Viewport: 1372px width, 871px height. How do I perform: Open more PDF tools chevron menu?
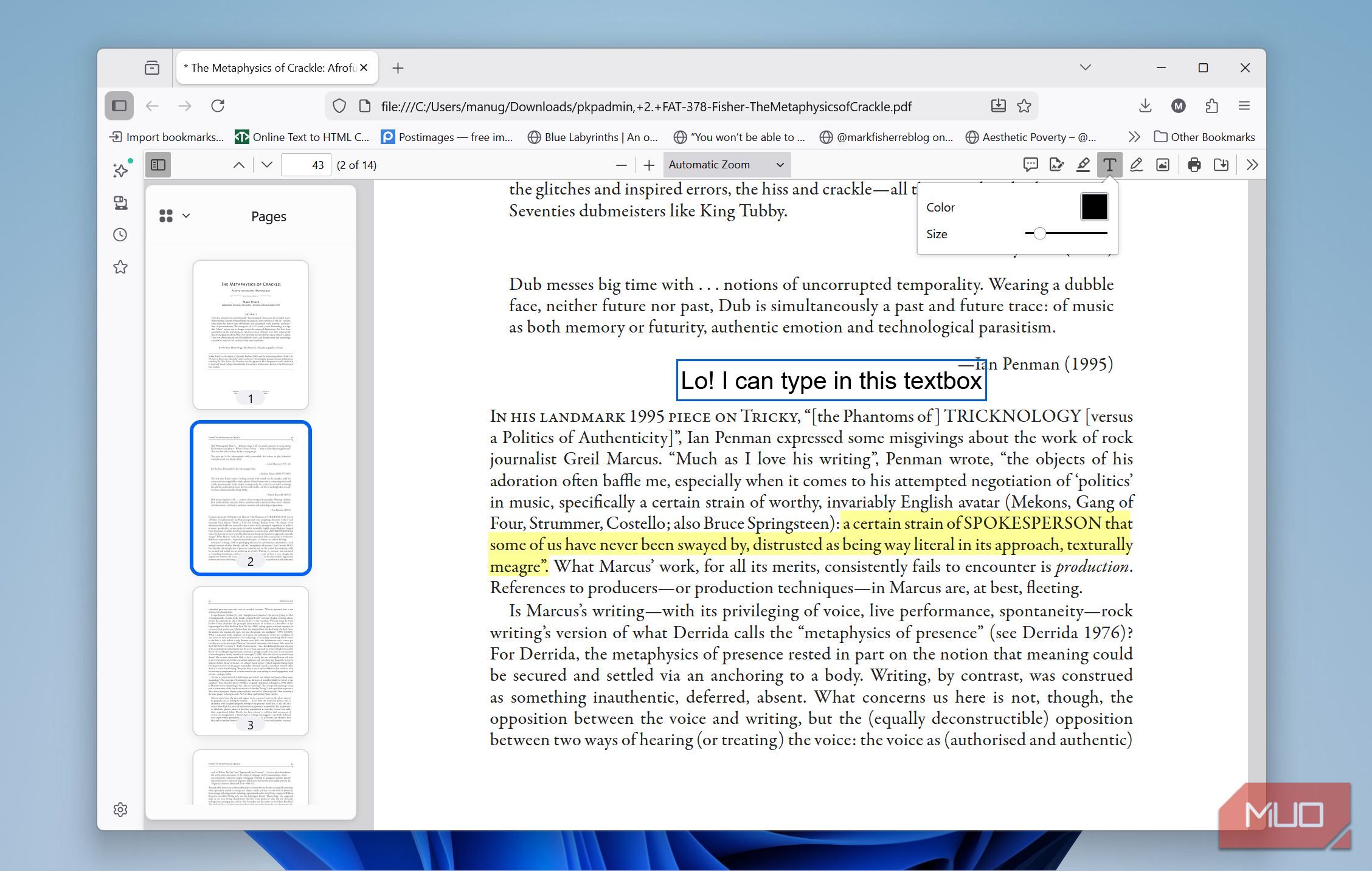click(1252, 165)
